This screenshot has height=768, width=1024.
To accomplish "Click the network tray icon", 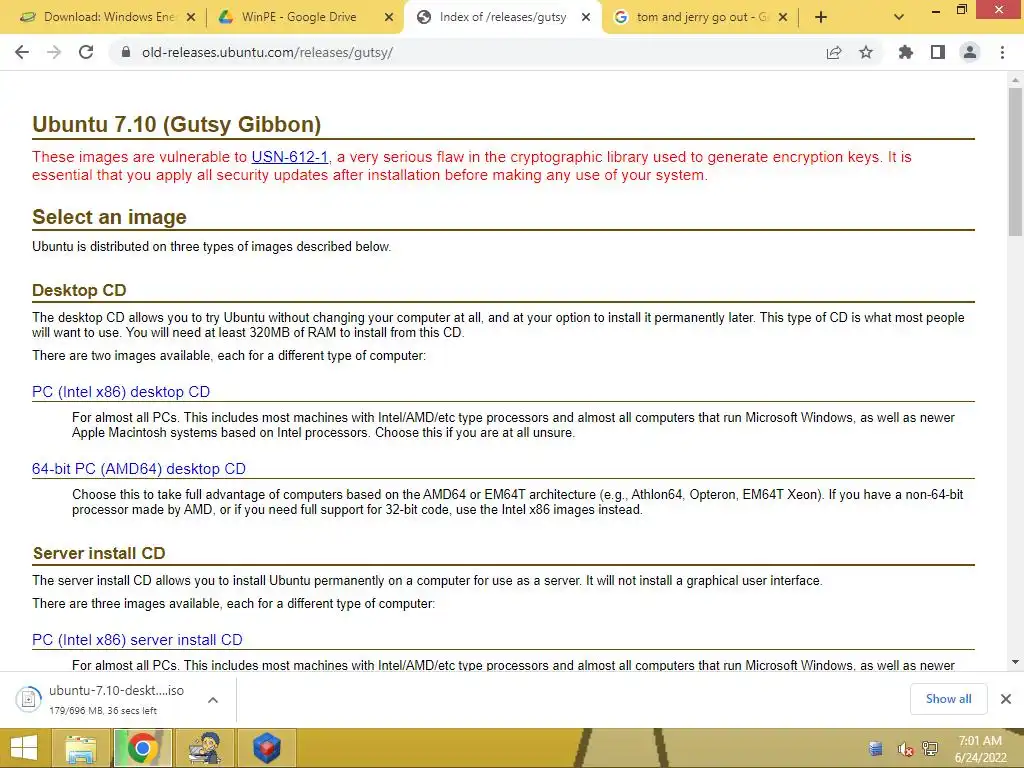I will 930,749.
